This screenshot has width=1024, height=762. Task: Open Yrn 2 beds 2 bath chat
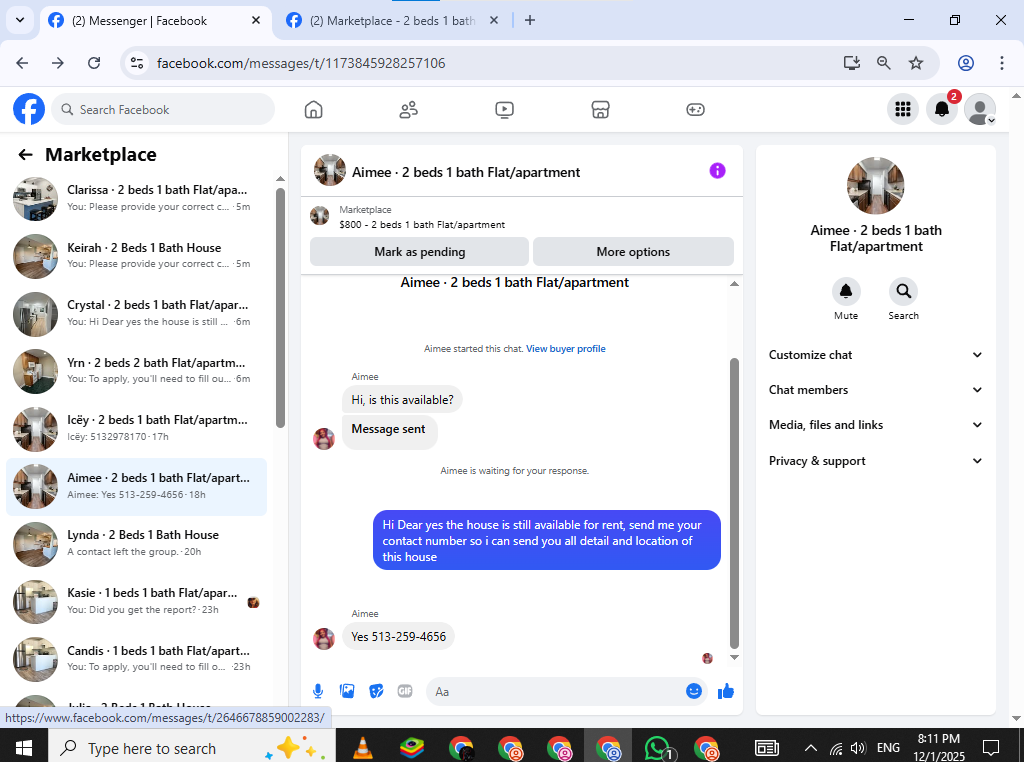click(x=137, y=371)
